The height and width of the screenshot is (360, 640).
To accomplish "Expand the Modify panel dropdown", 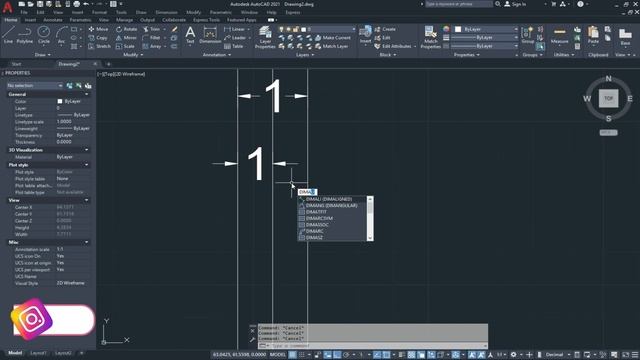I will click(133, 55).
